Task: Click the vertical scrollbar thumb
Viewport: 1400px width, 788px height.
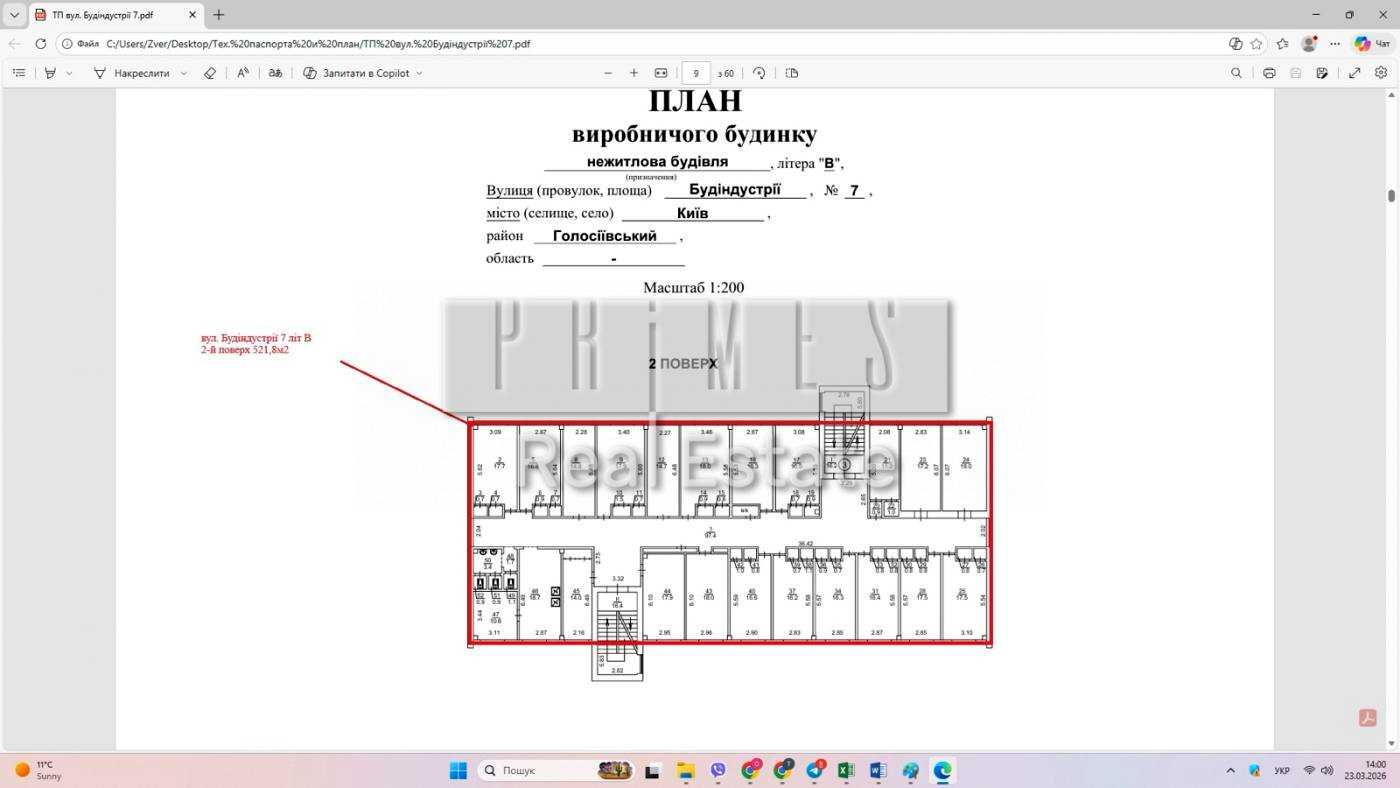Action: (x=1391, y=195)
